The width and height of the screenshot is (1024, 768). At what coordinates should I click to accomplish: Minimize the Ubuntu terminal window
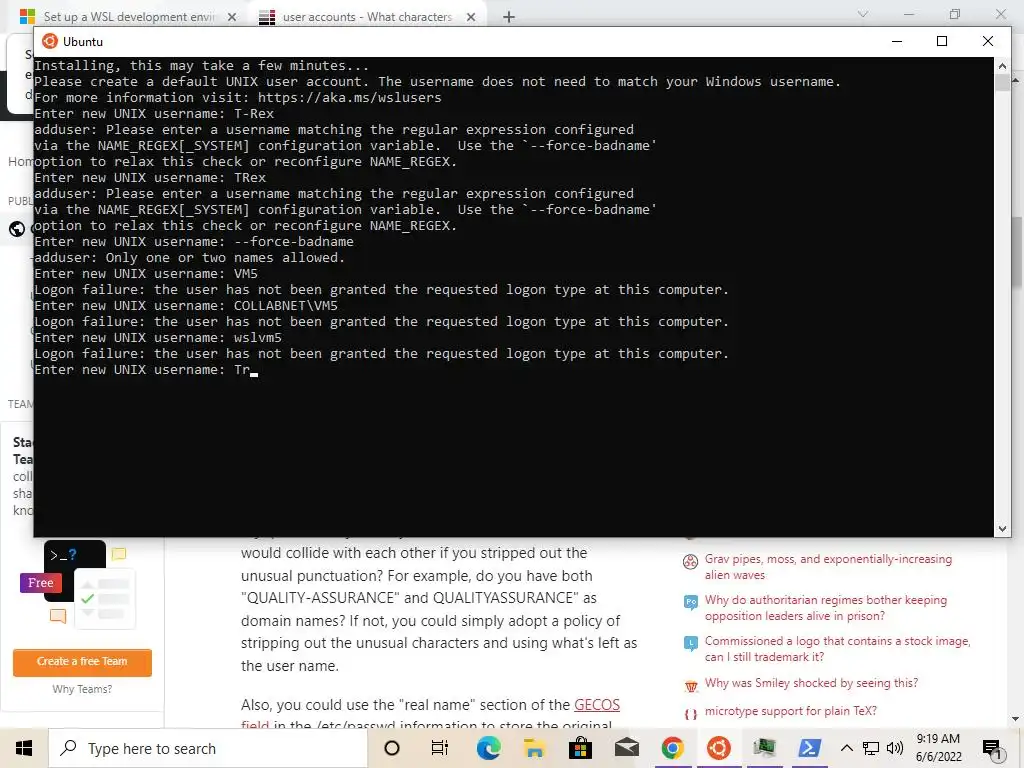coord(897,41)
